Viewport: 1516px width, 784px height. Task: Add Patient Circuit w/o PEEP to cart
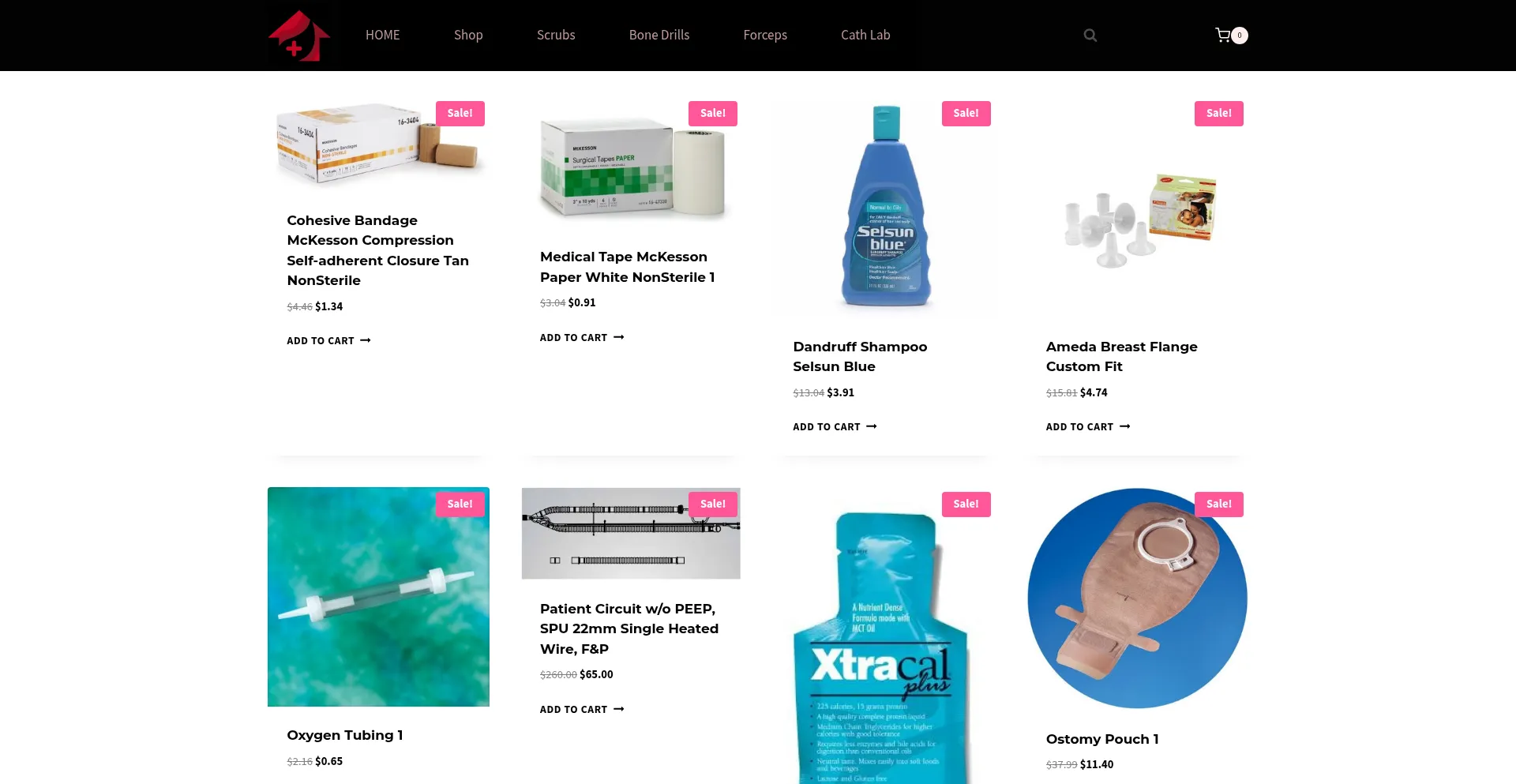click(582, 710)
